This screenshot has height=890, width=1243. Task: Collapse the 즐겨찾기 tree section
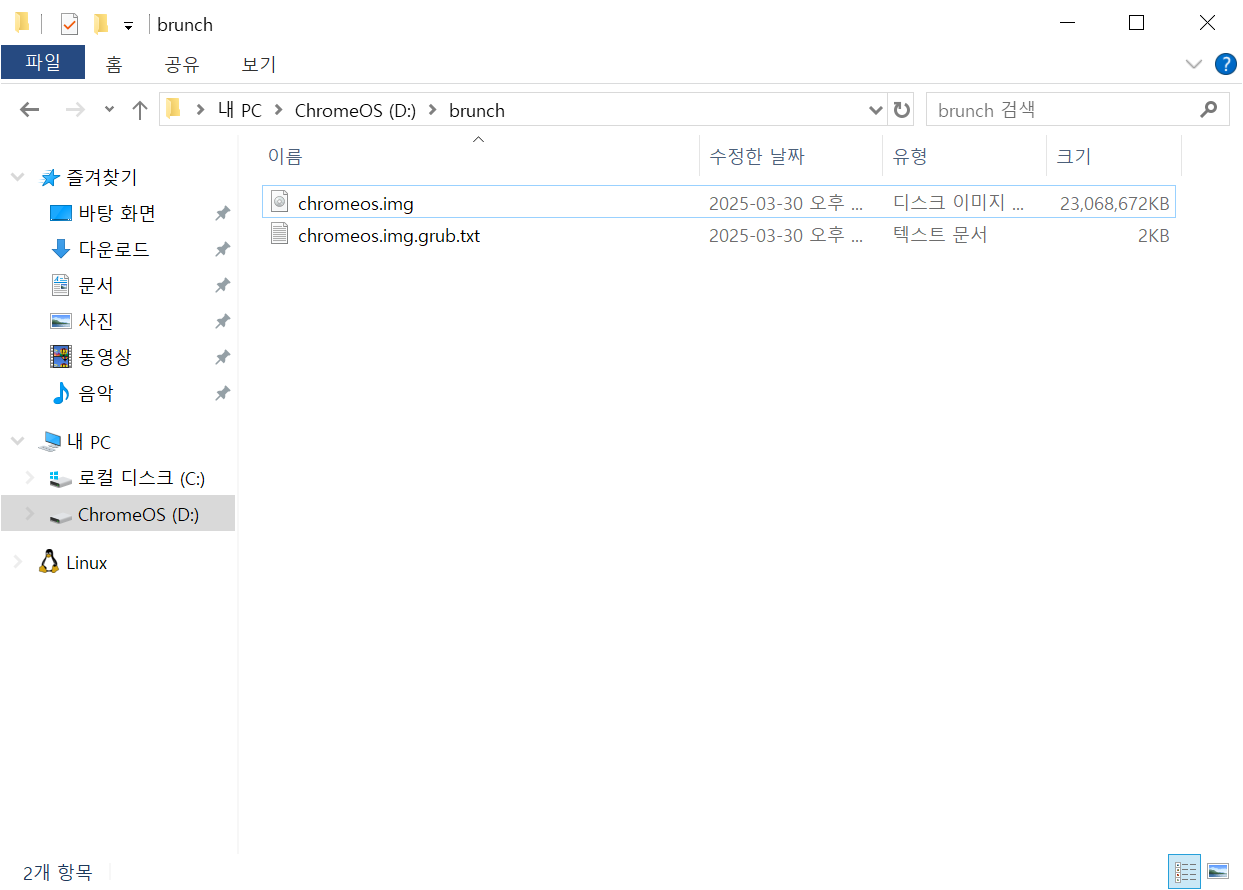pos(17,178)
